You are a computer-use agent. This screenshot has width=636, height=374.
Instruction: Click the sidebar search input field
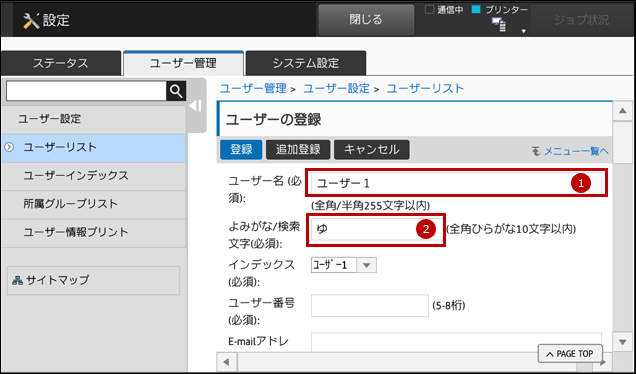click(x=86, y=91)
